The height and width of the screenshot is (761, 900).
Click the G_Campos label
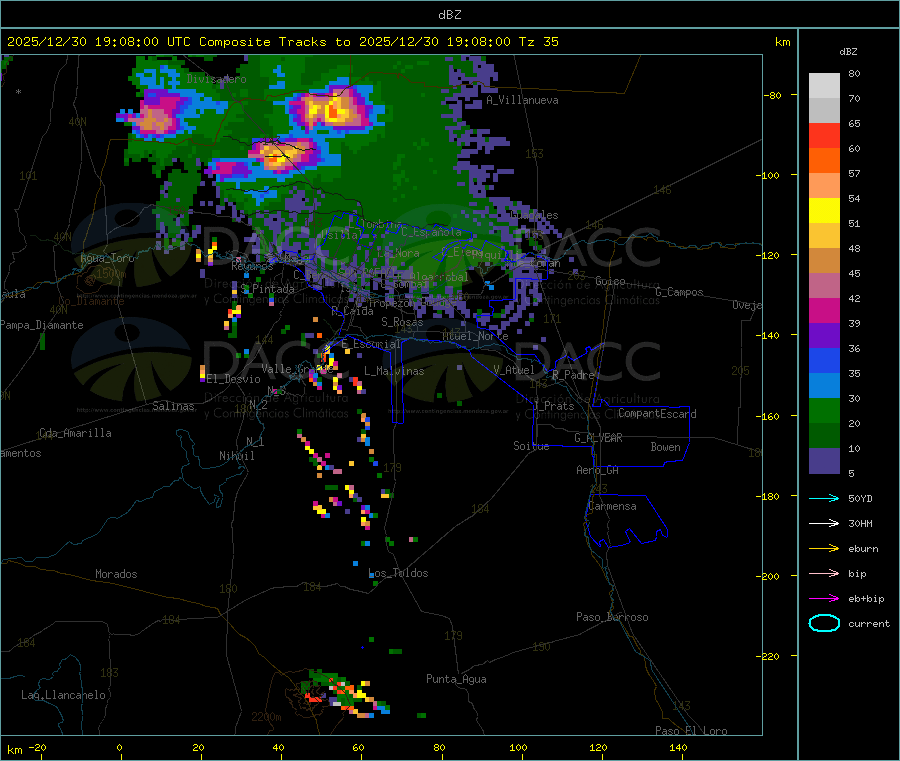pos(680,292)
